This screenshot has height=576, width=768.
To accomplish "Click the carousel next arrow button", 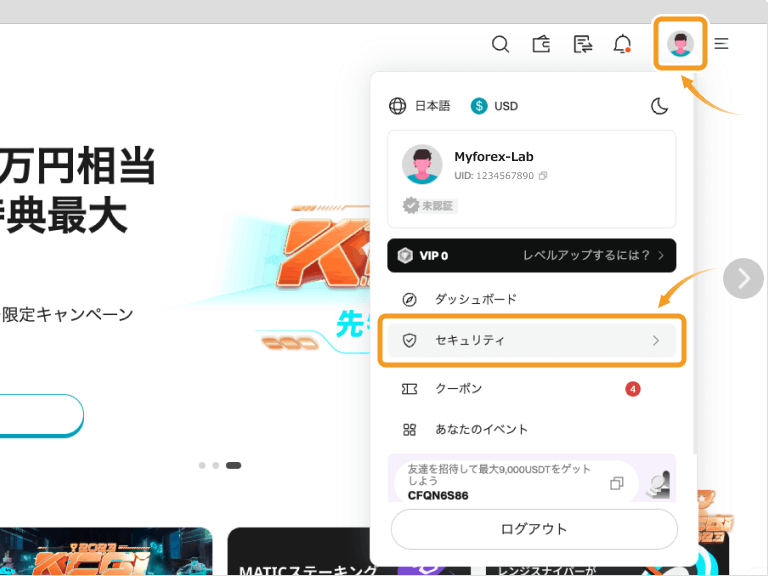I will click(x=743, y=279).
